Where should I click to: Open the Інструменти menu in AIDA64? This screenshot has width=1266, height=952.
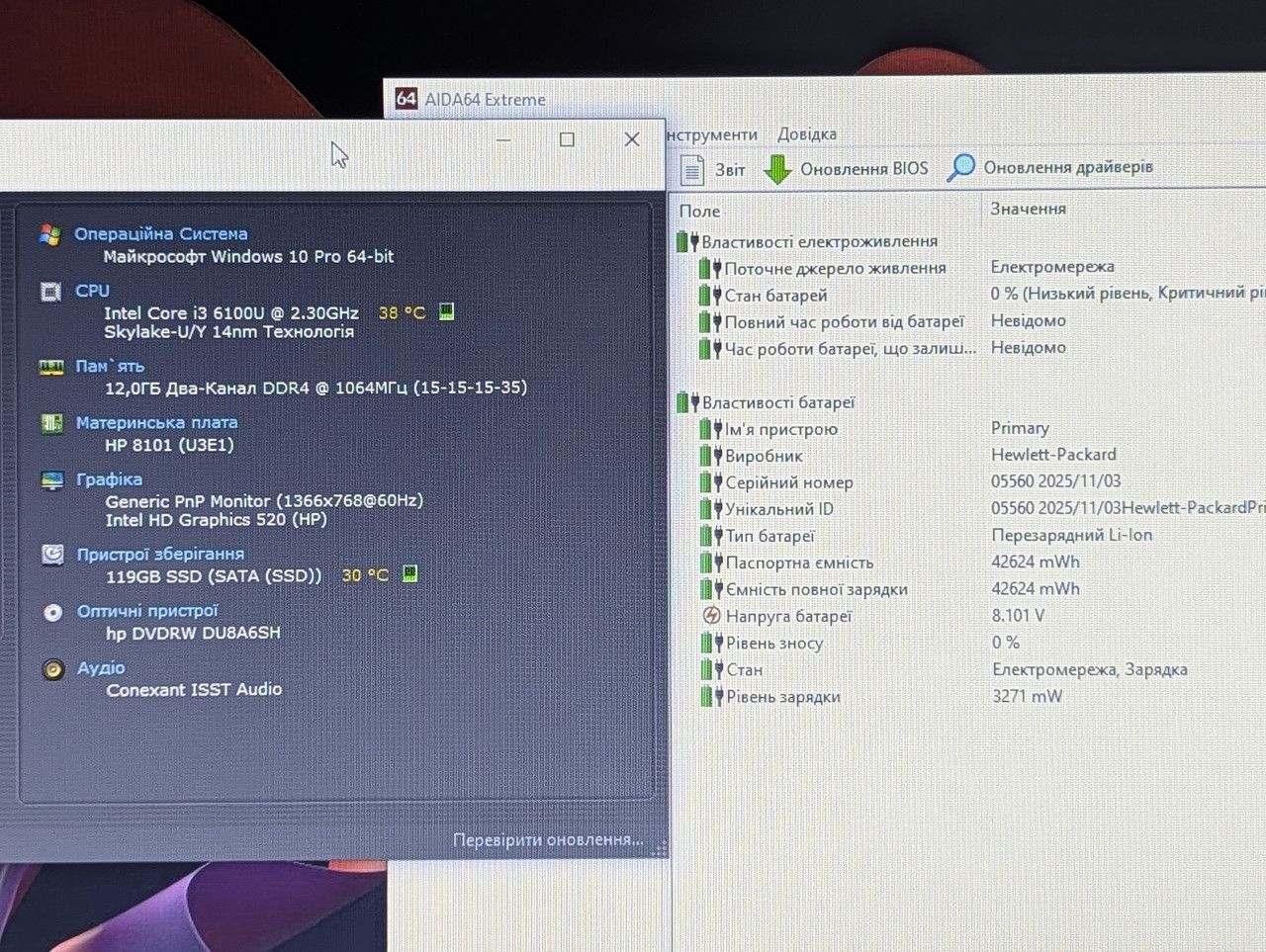712,134
